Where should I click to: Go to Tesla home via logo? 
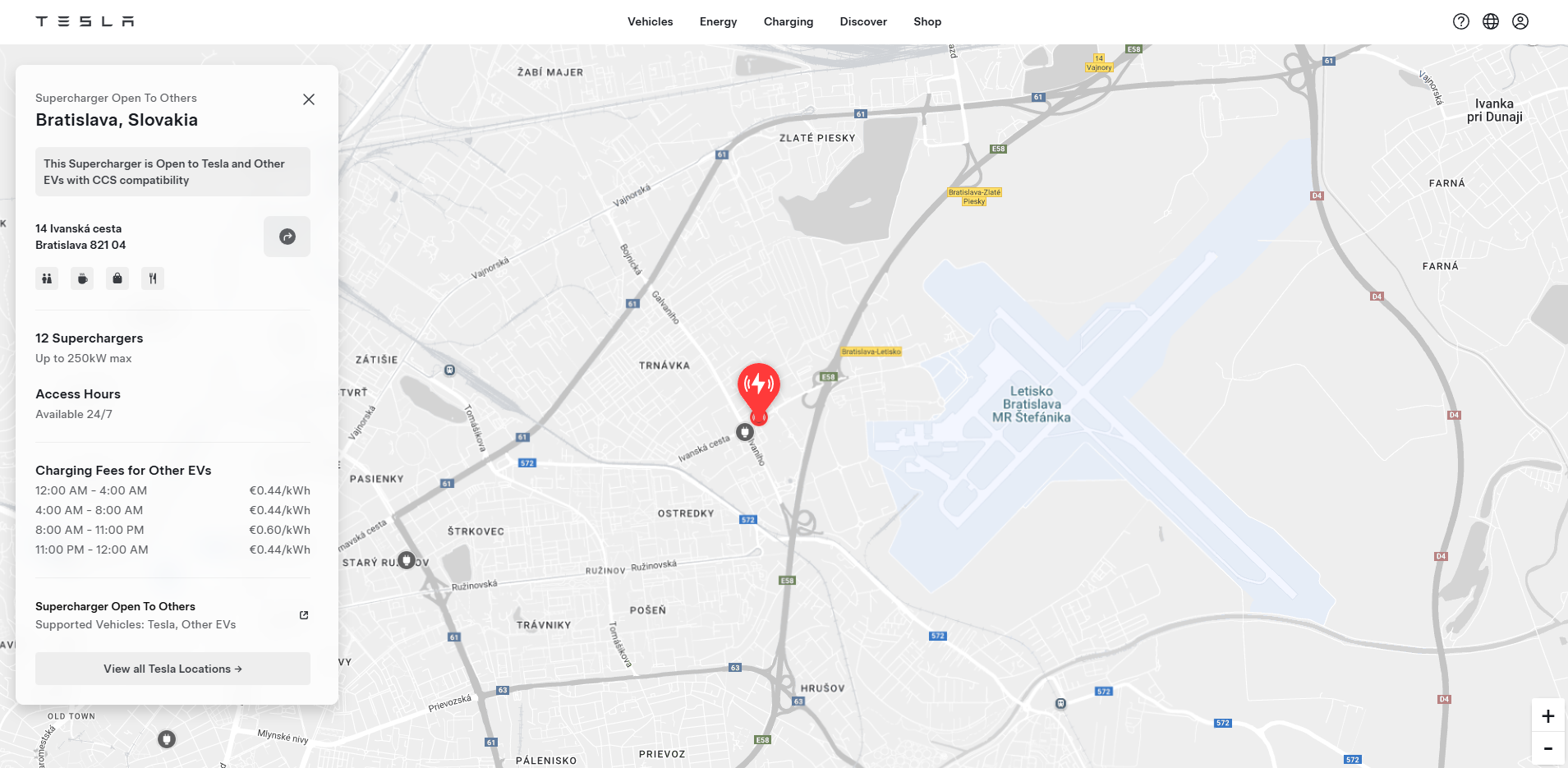pos(85,21)
